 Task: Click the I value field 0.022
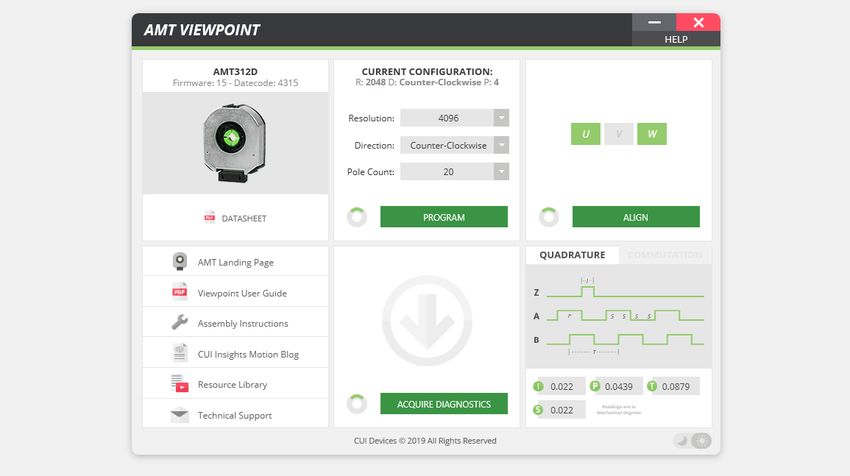click(x=562, y=387)
